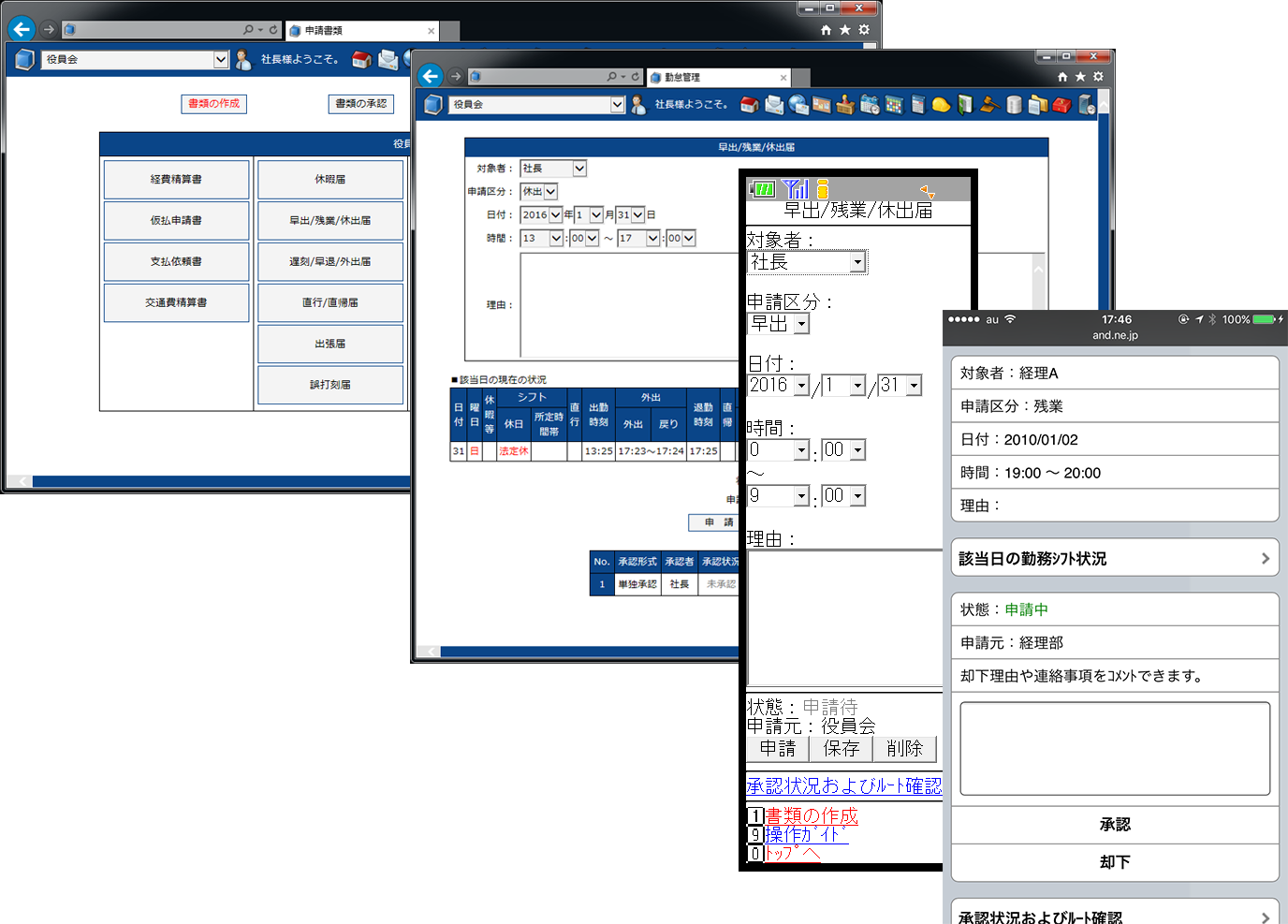Open 2016 year dropdown on feature phone screen

[778, 386]
